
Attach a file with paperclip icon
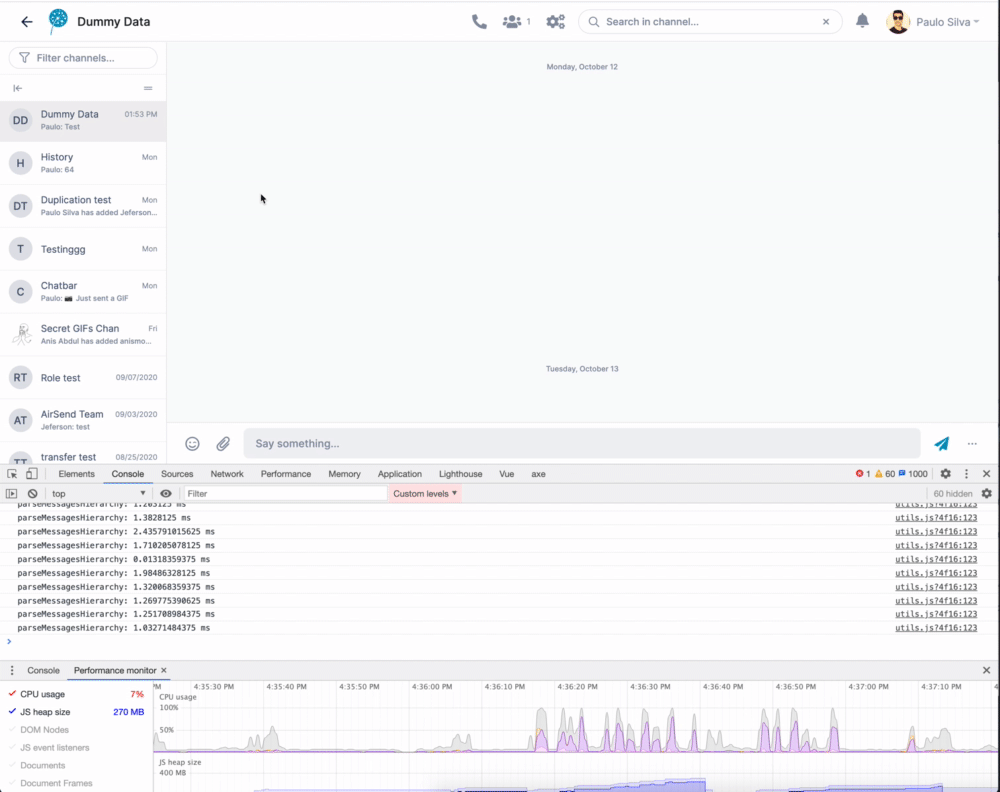pyautogui.click(x=223, y=444)
